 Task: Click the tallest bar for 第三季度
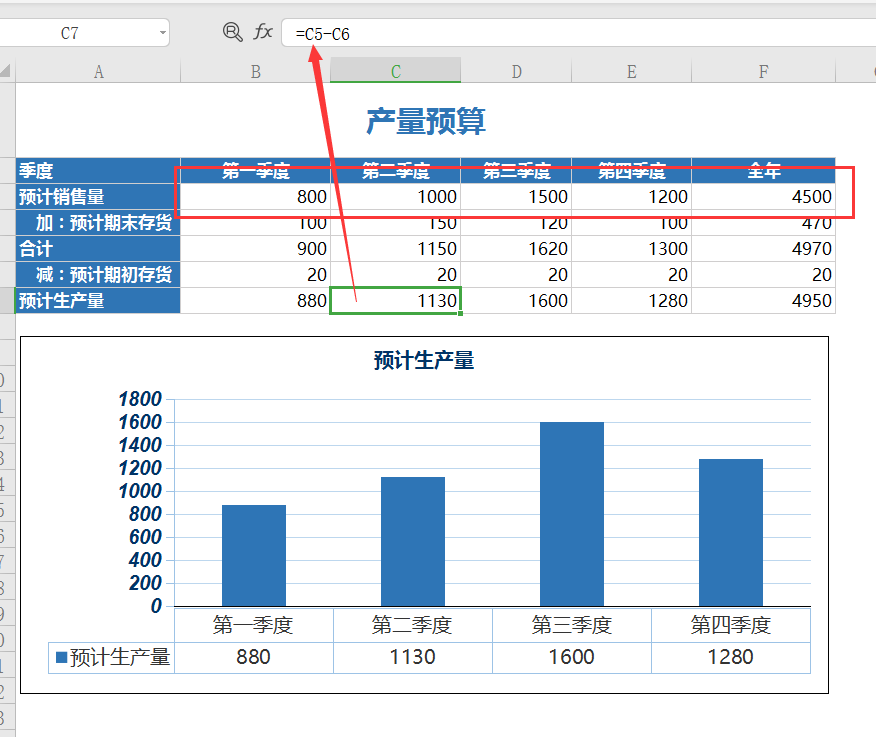pyautogui.click(x=572, y=510)
